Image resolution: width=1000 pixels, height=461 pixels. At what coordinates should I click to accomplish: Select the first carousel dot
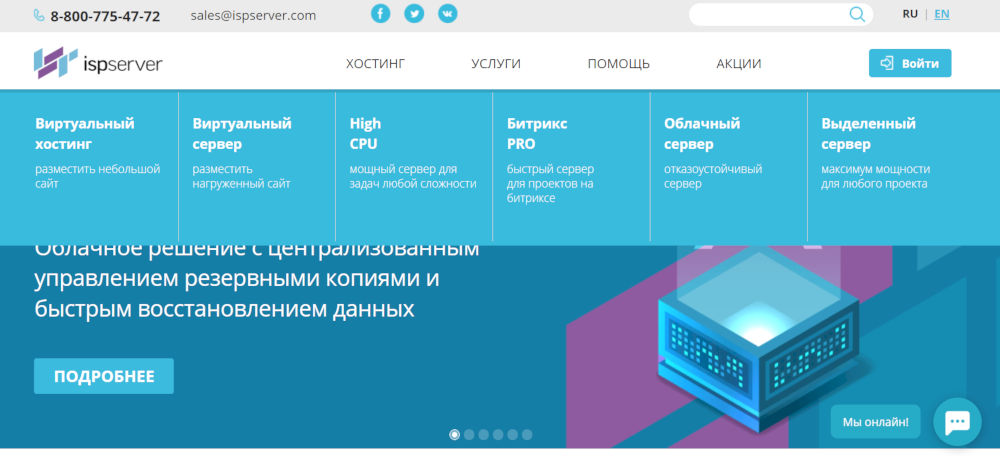point(455,435)
